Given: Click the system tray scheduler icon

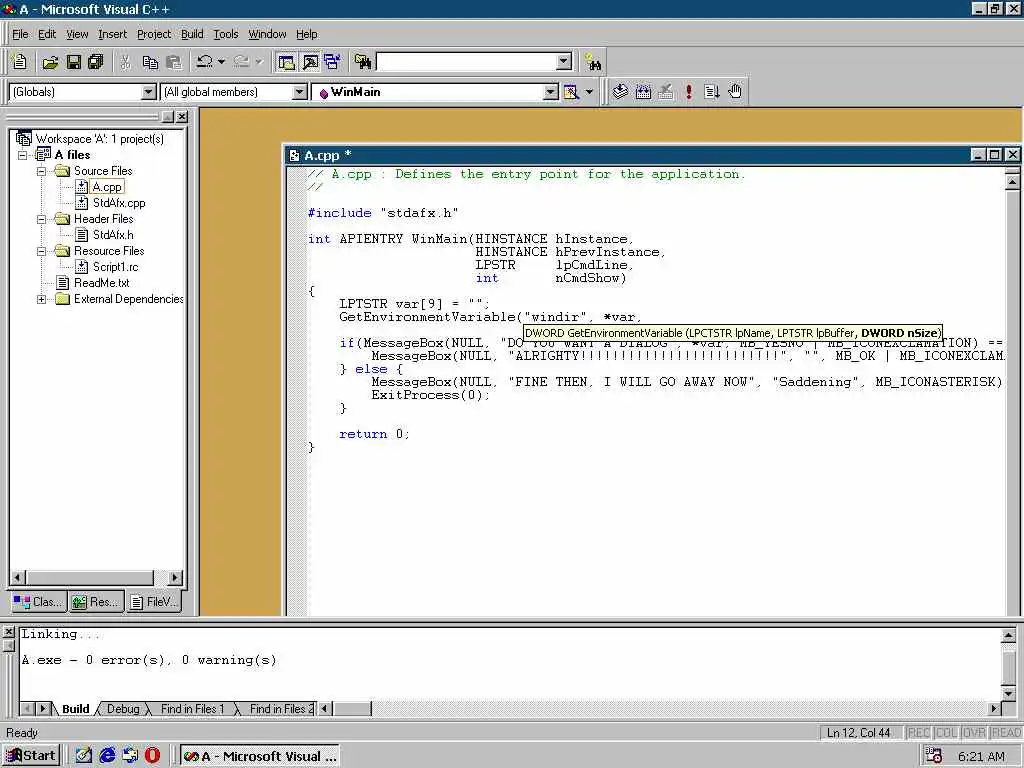Looking at the screenshot, I should tap(934, 756).
